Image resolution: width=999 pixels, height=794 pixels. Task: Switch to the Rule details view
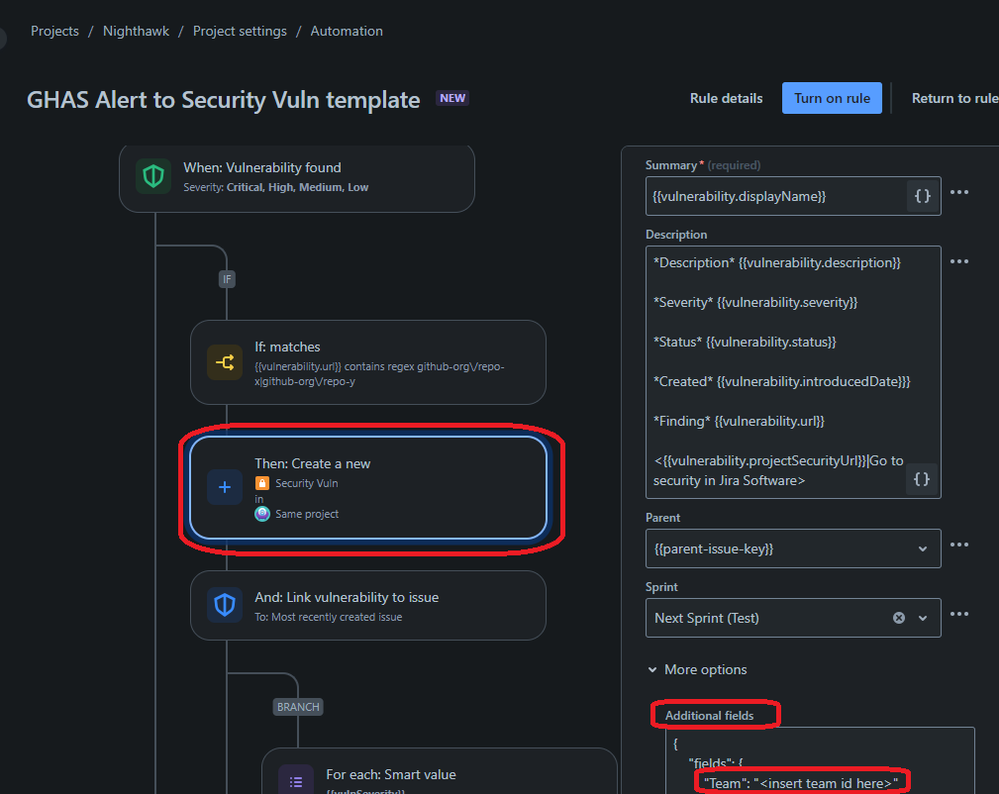click(725, 97)
